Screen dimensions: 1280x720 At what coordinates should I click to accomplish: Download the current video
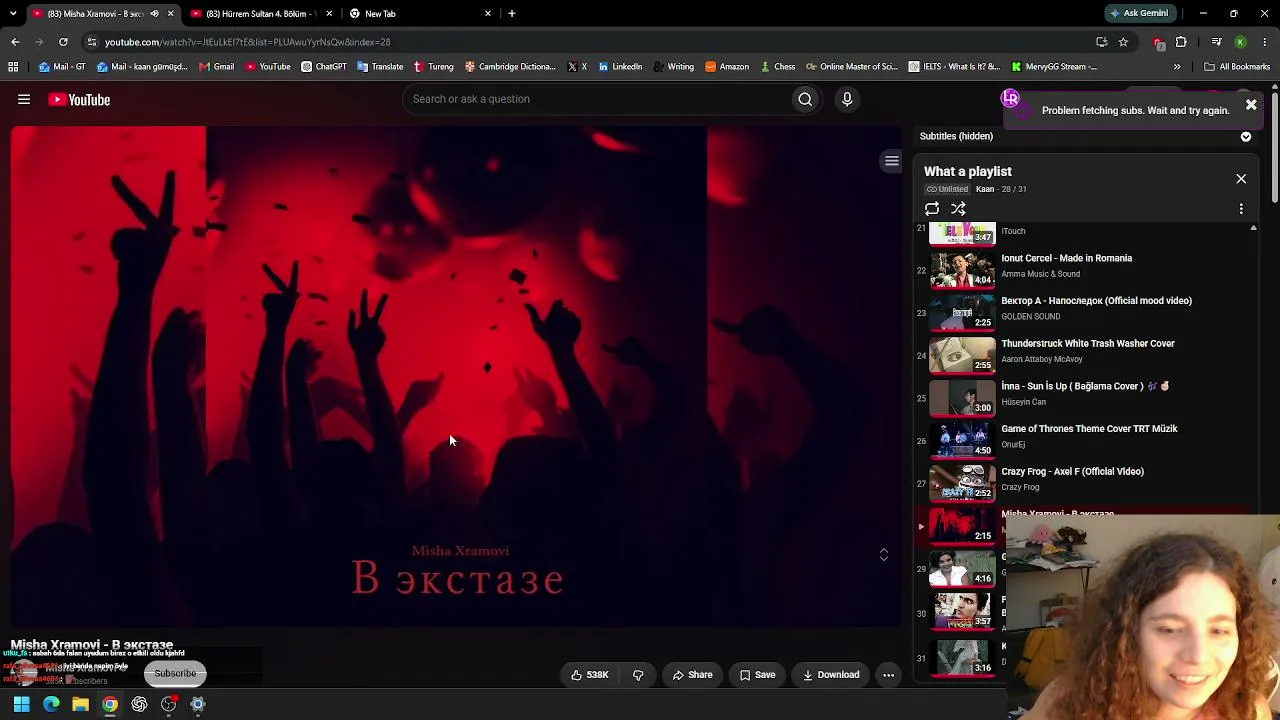tap(831, 675)
